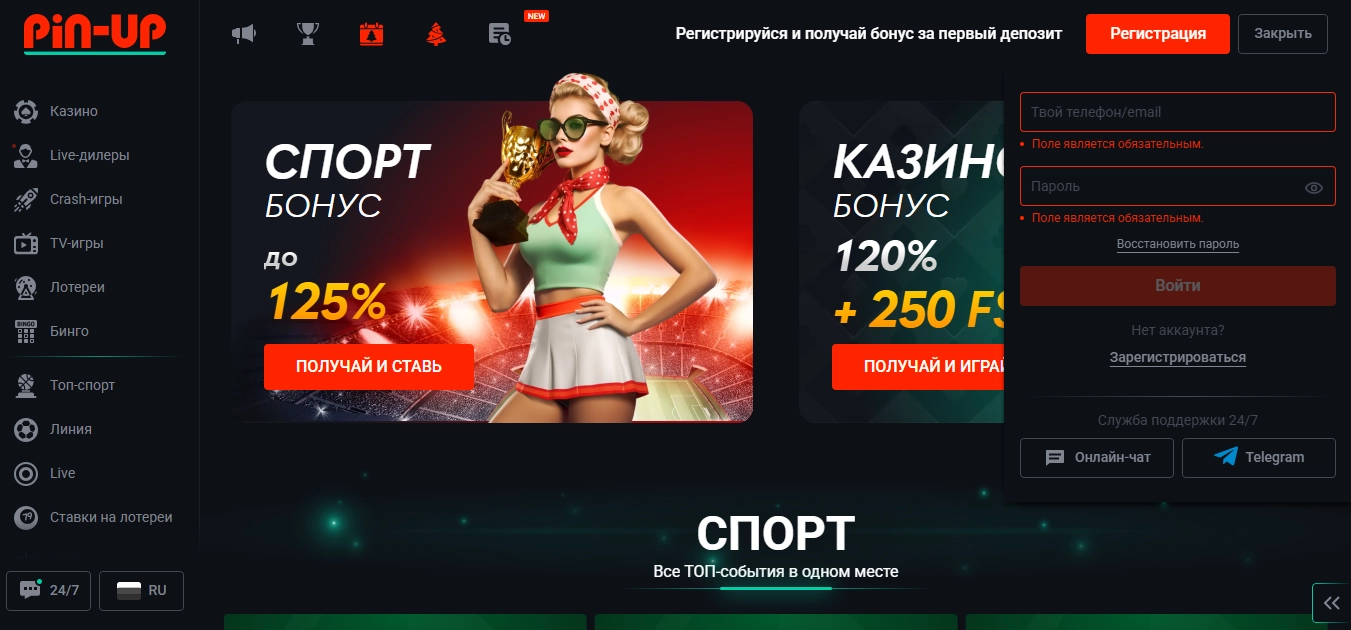Screen dimensions: 1351x630
Task: Open the 24/7 support chat button
Action: (x=49, y=590)
